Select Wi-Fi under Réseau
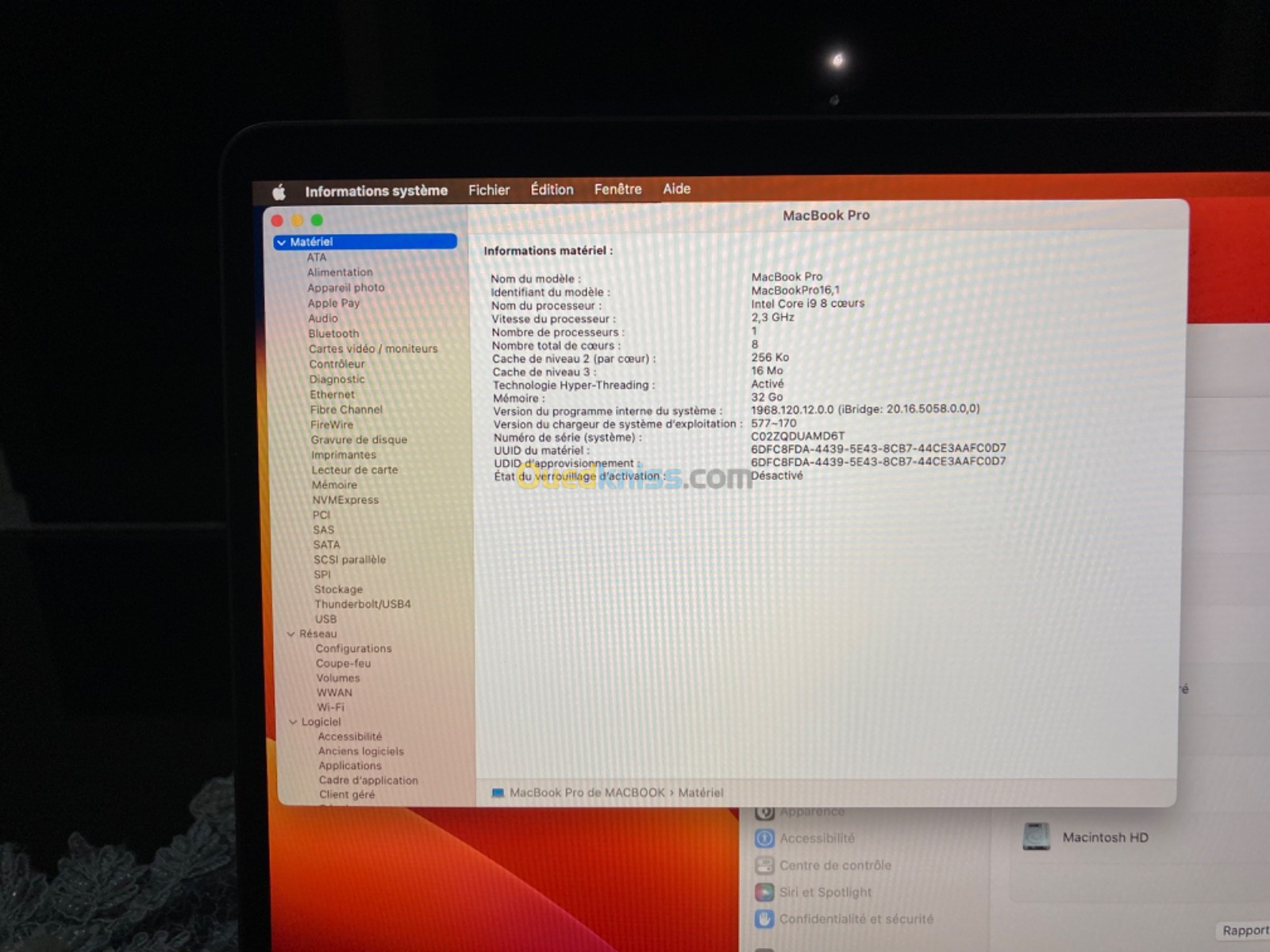Image resolution: width=1270 pixels, height=952 pixels. click(331, 708)
